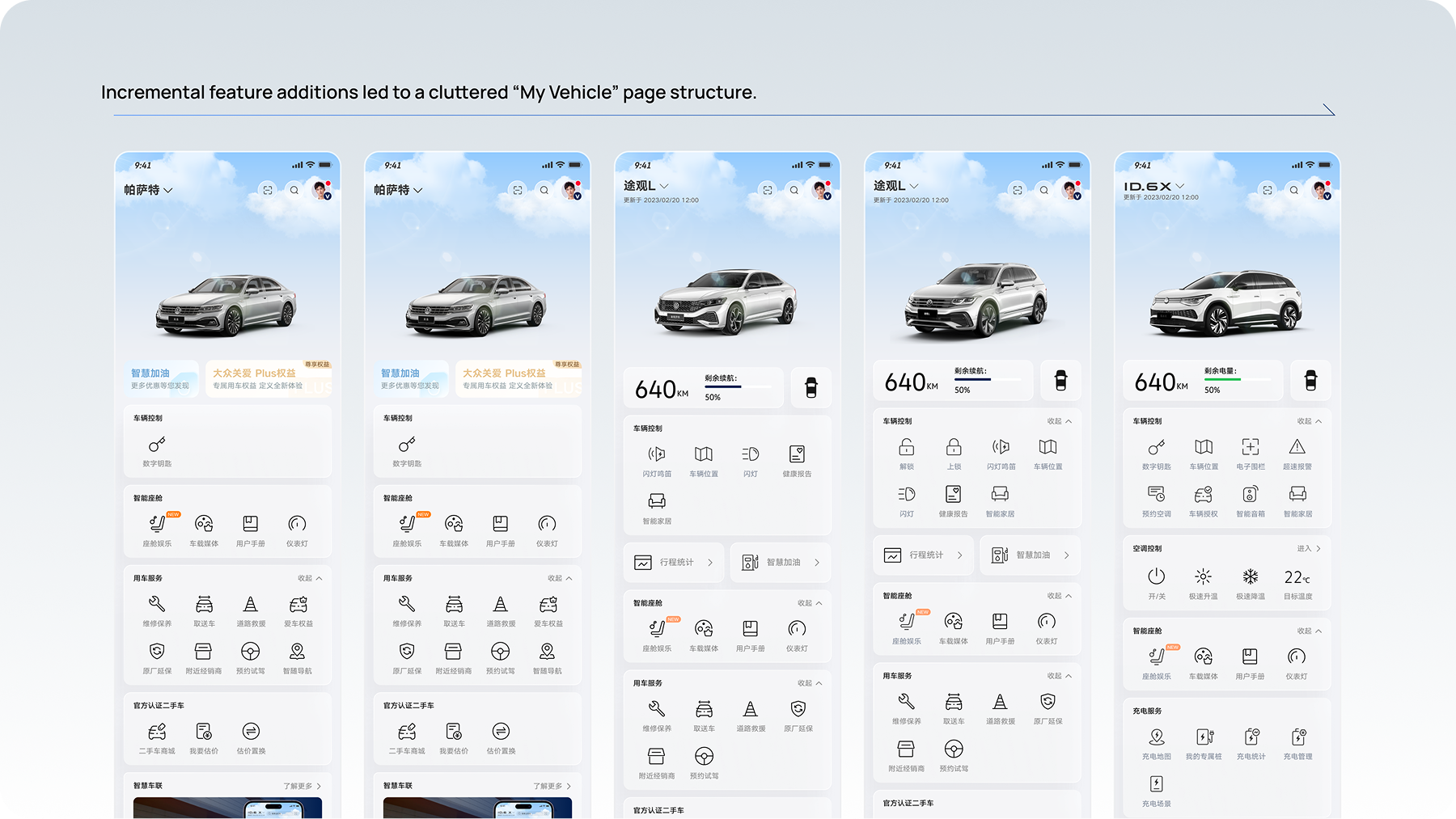The width and height of the screenshot is (1456, 819).
Task: Tap the 充电地图 charging map icon on ID.6X
Action: [1158, 737]
